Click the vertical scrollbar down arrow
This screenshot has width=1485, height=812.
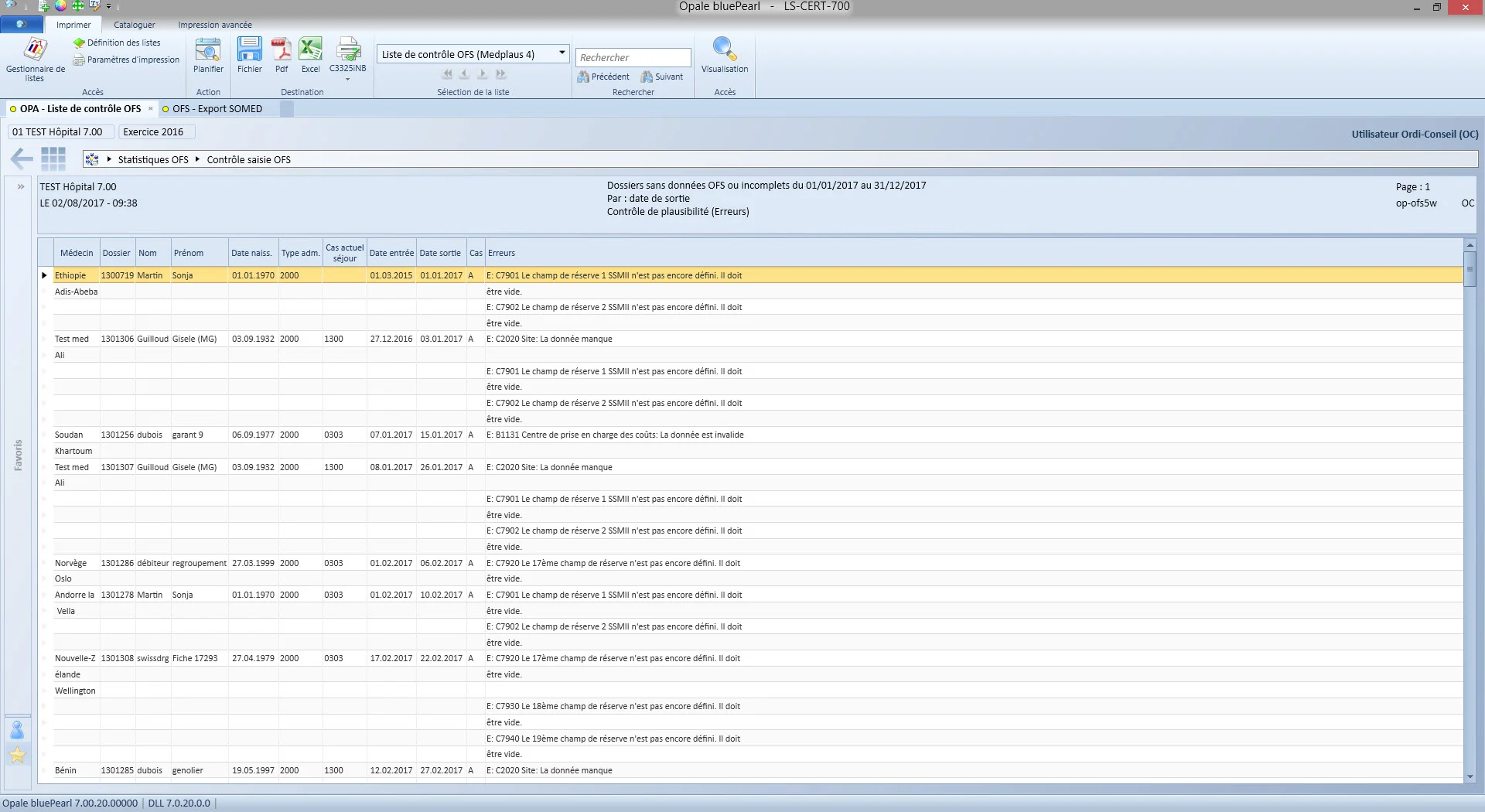click(1470, 776)
